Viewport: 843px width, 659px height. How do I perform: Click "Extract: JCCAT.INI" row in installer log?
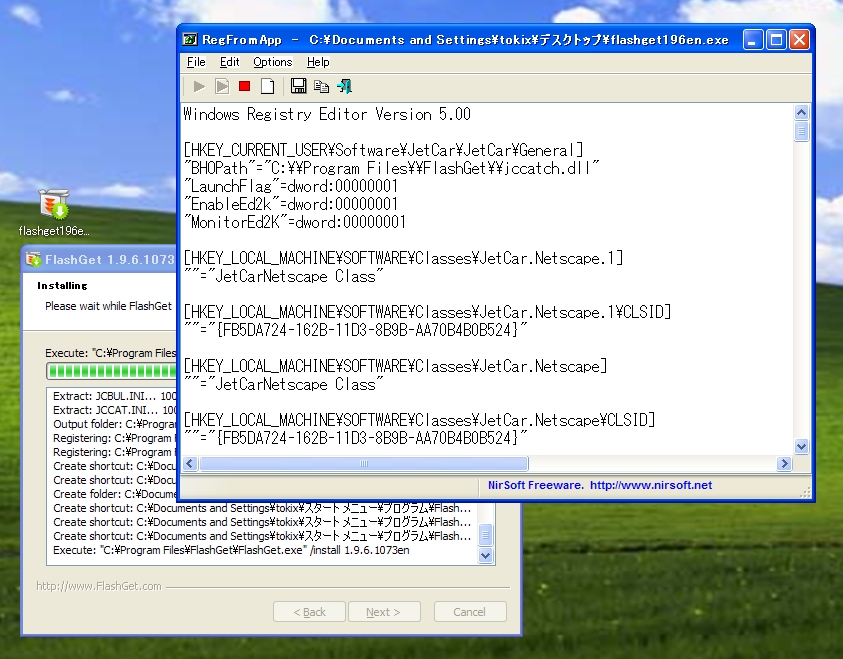[115, 410]
